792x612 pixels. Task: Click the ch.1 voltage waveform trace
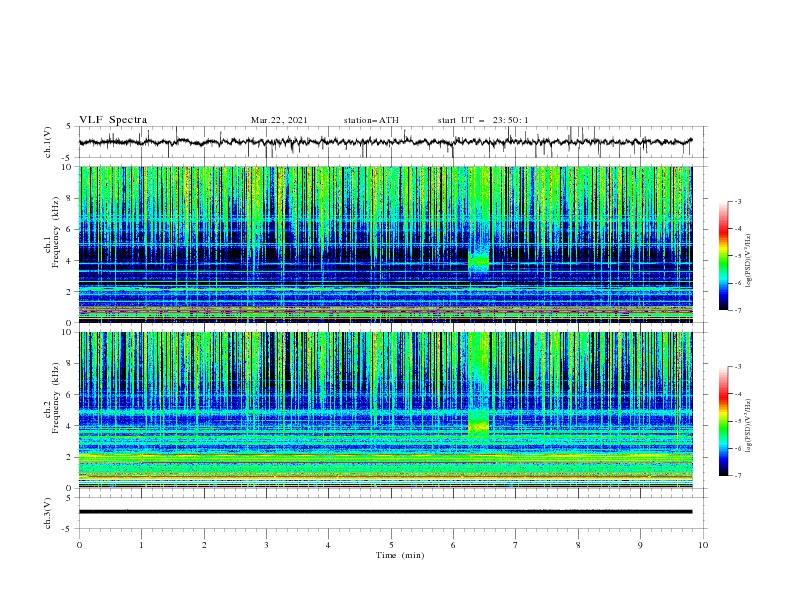pyautogui.click(x=385, y=142)
